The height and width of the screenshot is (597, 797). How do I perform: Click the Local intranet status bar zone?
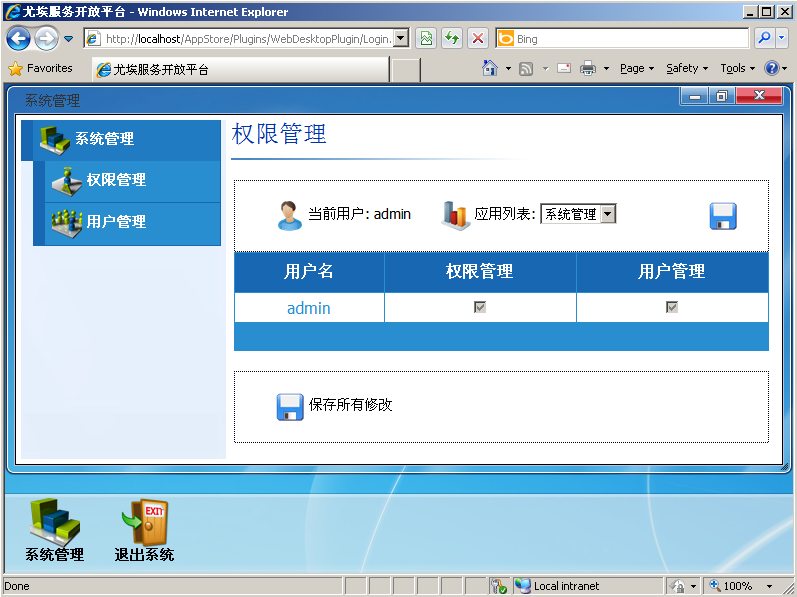point(588,586)
